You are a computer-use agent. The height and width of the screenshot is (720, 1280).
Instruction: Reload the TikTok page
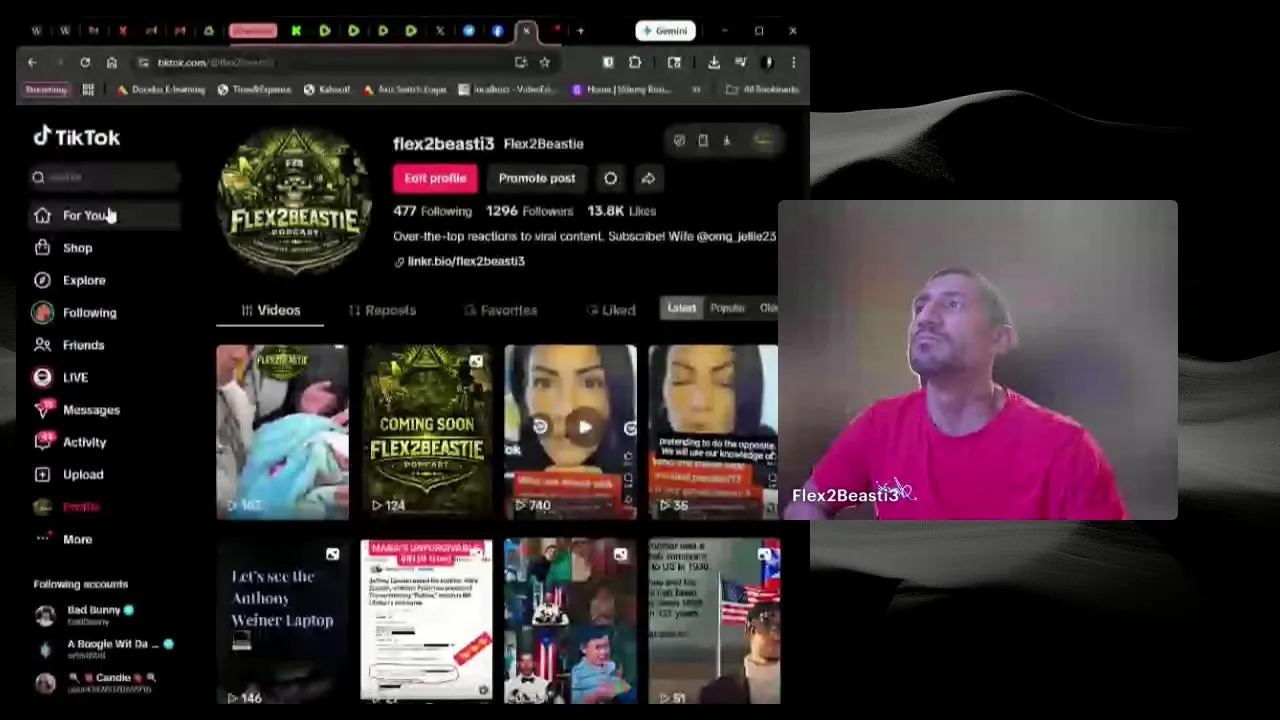click(x=85, y=62)
